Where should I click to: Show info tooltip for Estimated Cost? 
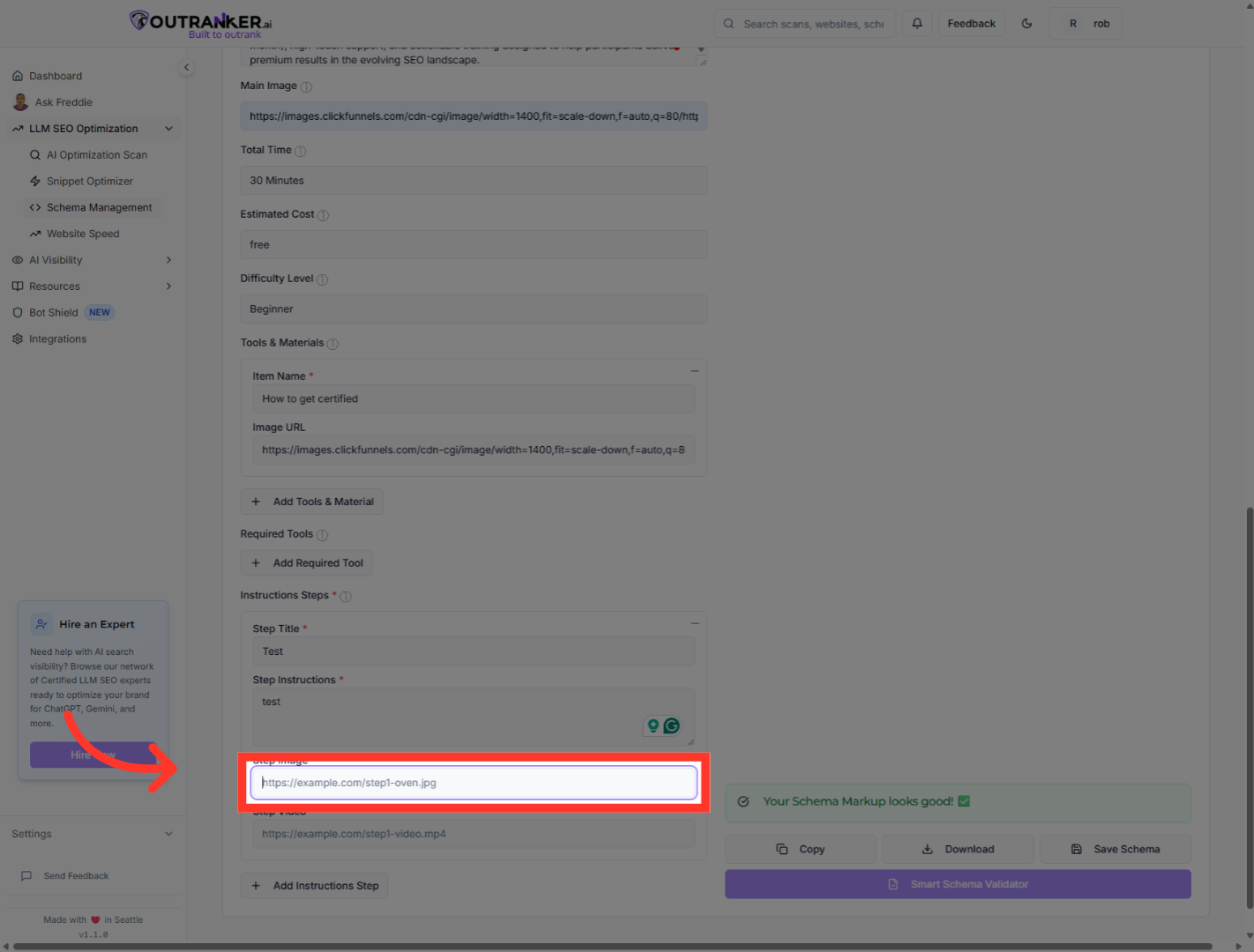click(323, 215)
